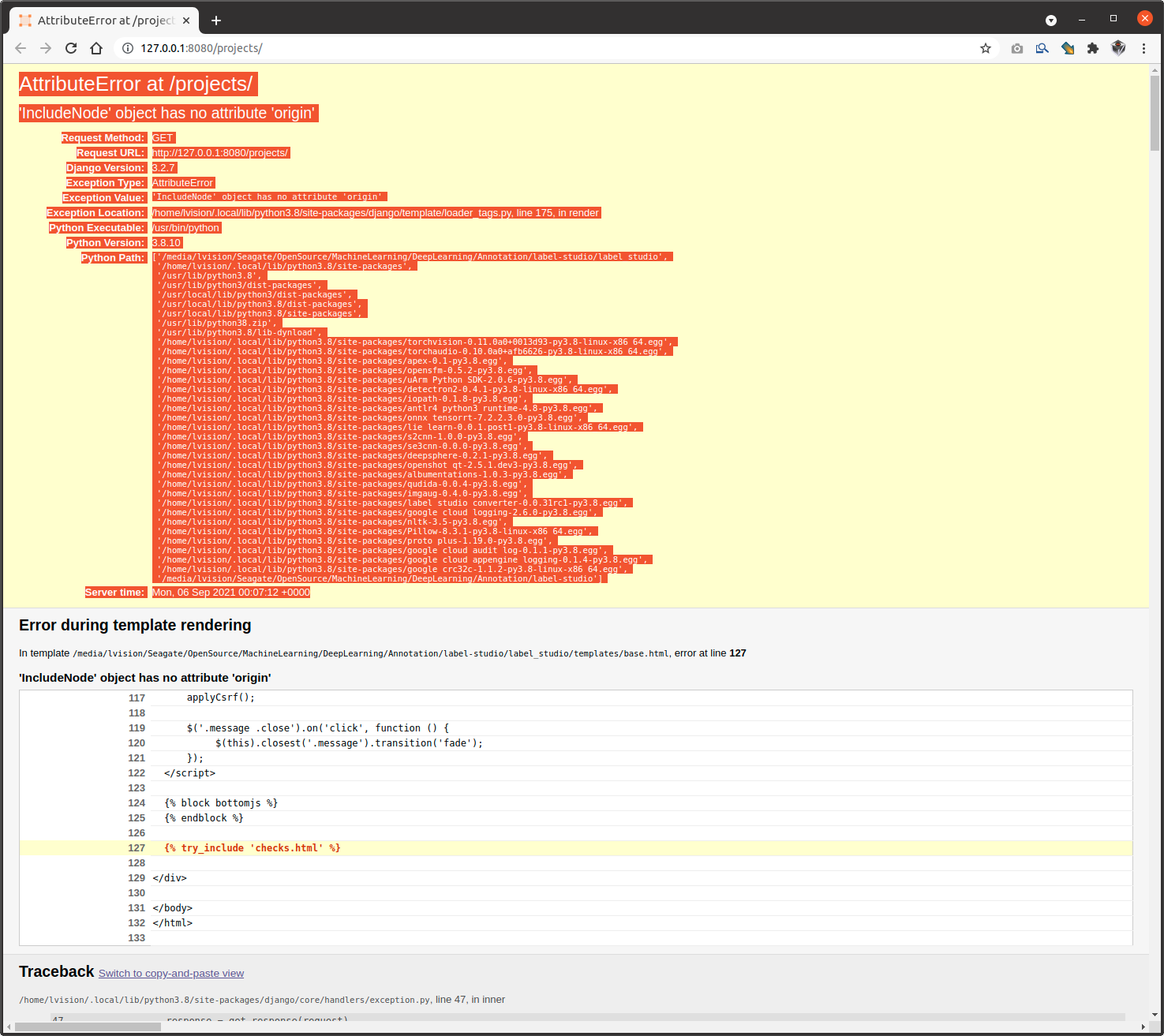
Task: Click the browser forward arrow
Action: click(46, 48)
